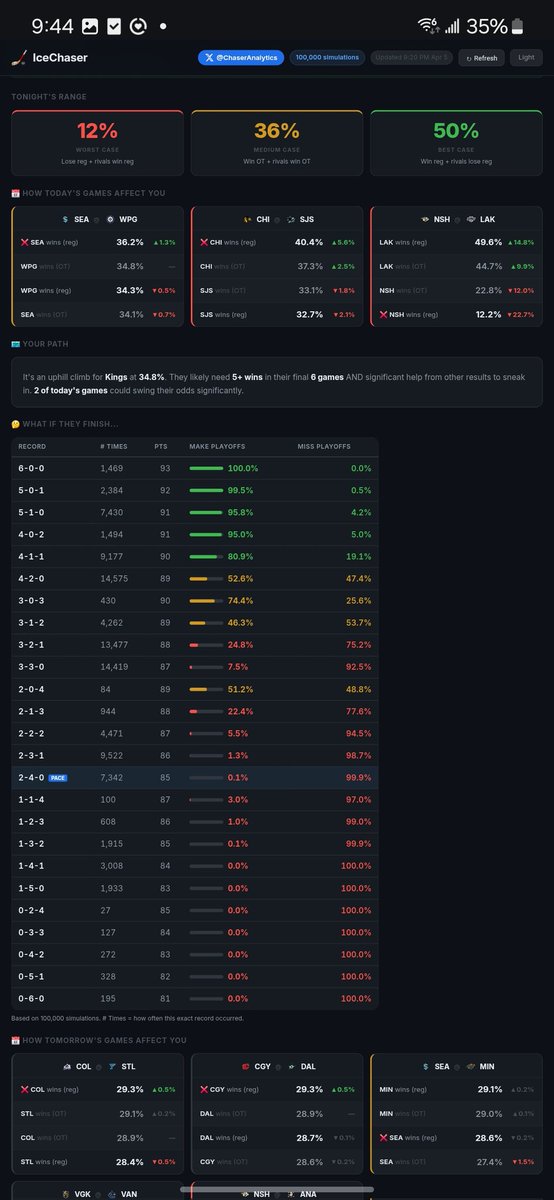Tap the red X beside CHI wins (reg) 40.4%
Screen dimensions: 554x1200
205,242
